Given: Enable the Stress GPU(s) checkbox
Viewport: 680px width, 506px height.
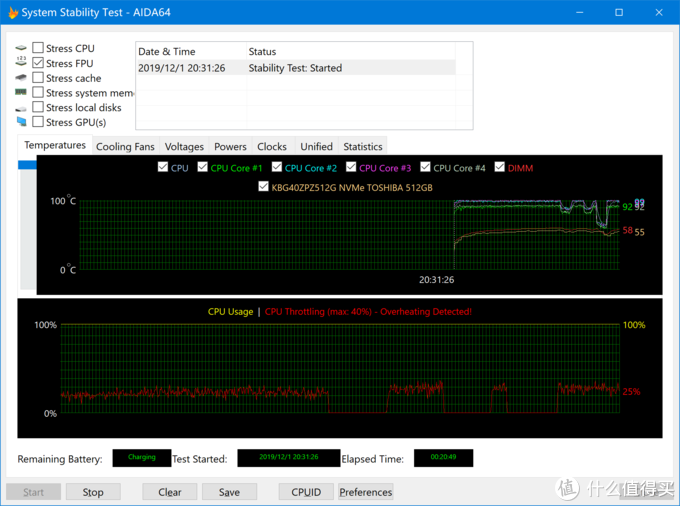Looking at the screenshot, I should coord(38,122).
